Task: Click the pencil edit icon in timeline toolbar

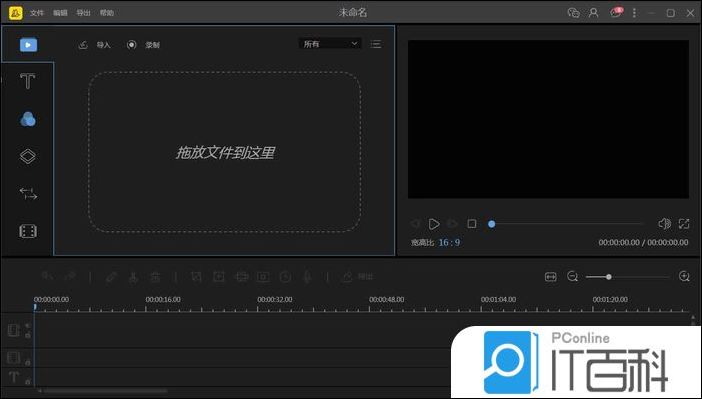Action: click(x=111, y=277)
